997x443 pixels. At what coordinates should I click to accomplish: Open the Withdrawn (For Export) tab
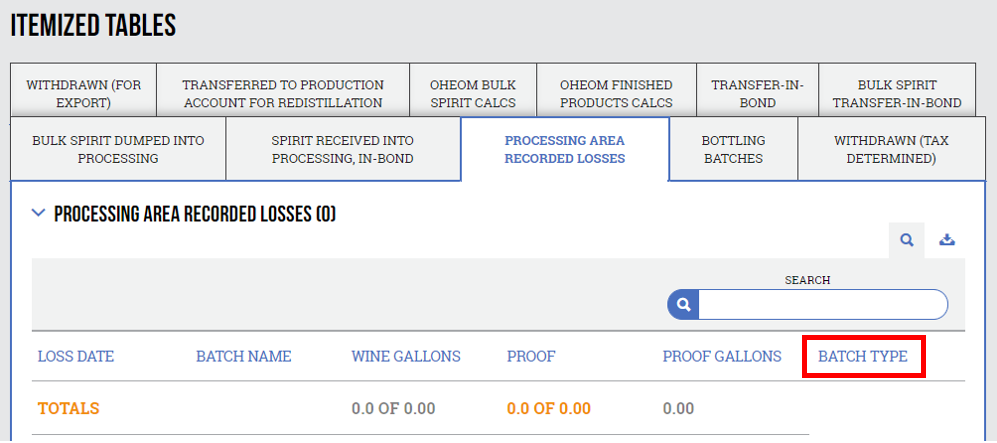tap(84, 94)
